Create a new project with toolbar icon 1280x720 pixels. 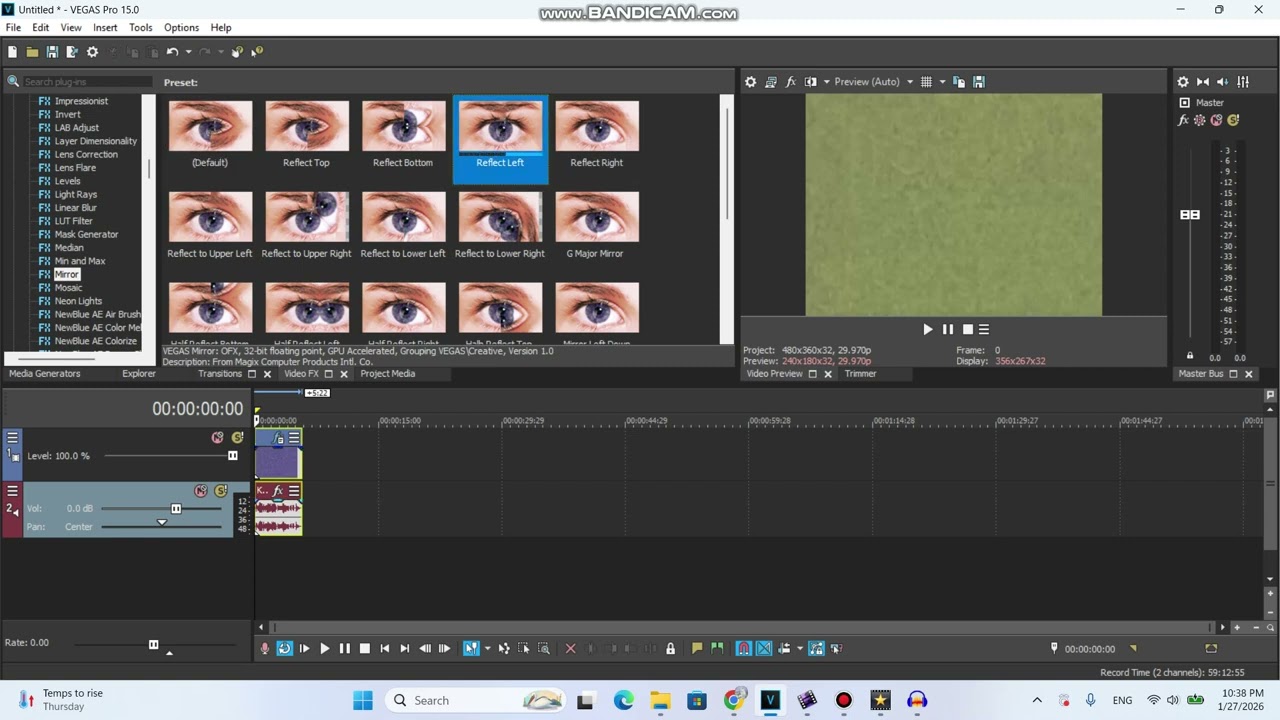click(x=12, y=52)
